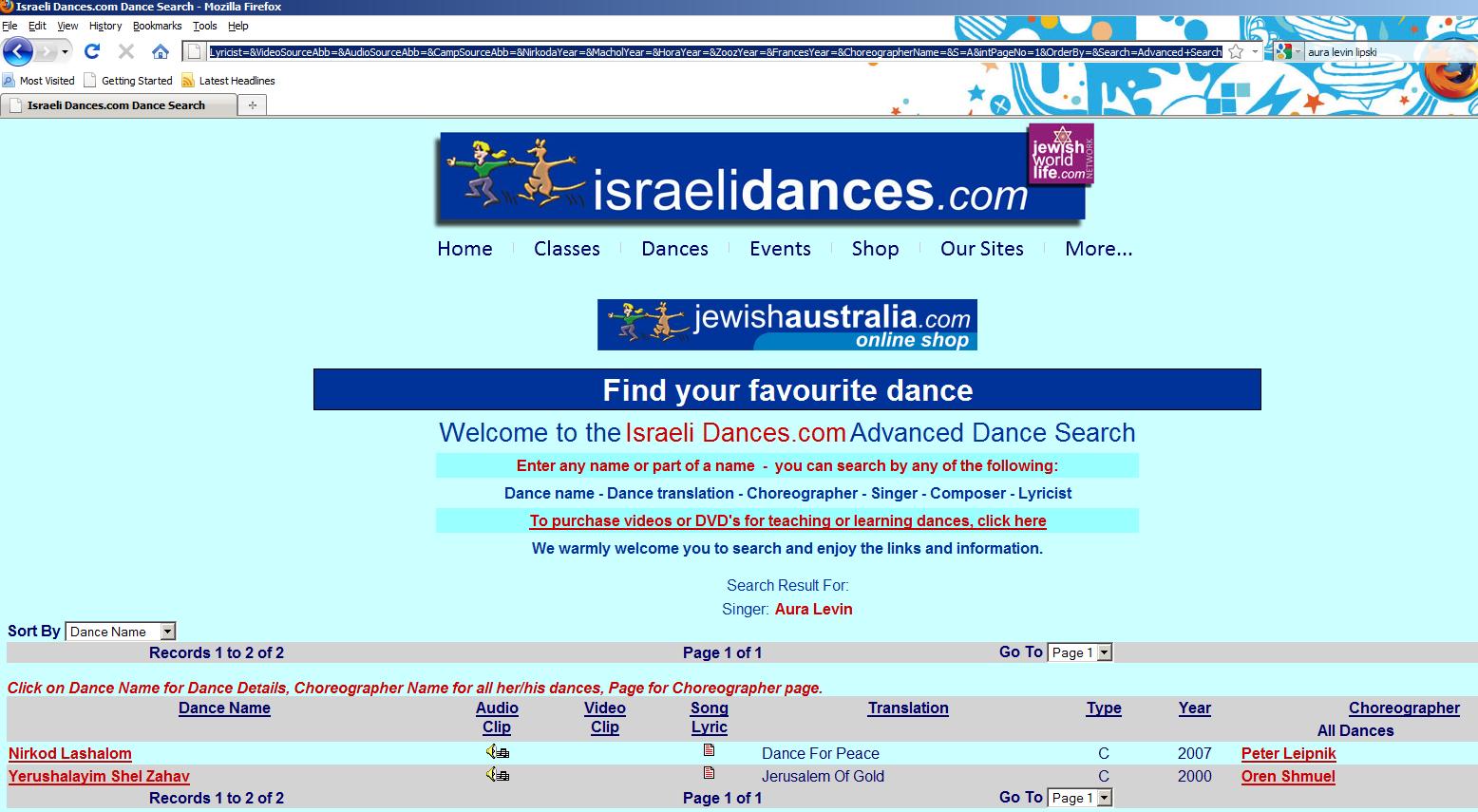This screenshot has height=812, width=1478.
Task: Open the Bookmarks menu
Action: pyautogui.click(x=157, y=26)
